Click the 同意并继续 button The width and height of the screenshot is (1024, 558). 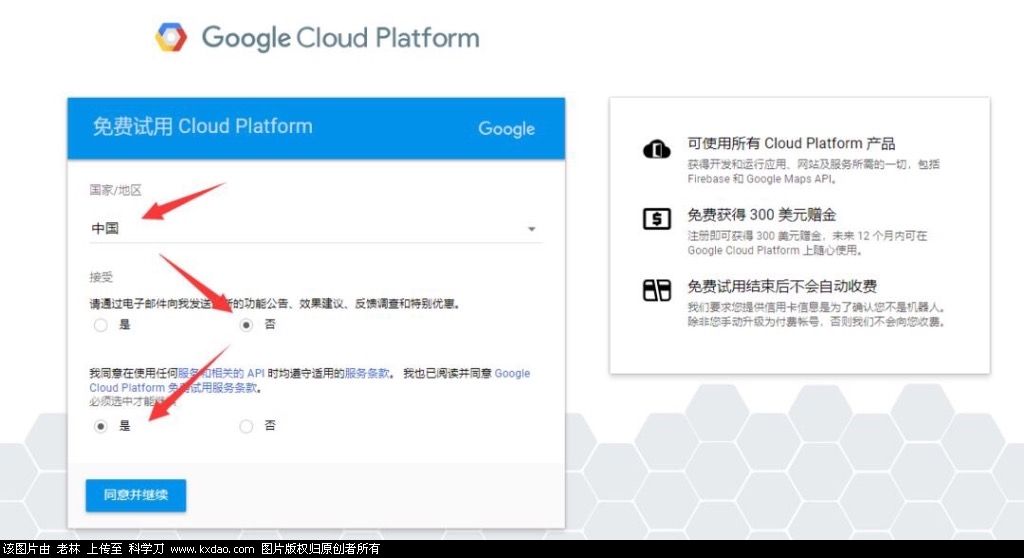click(x=136, y=495)
